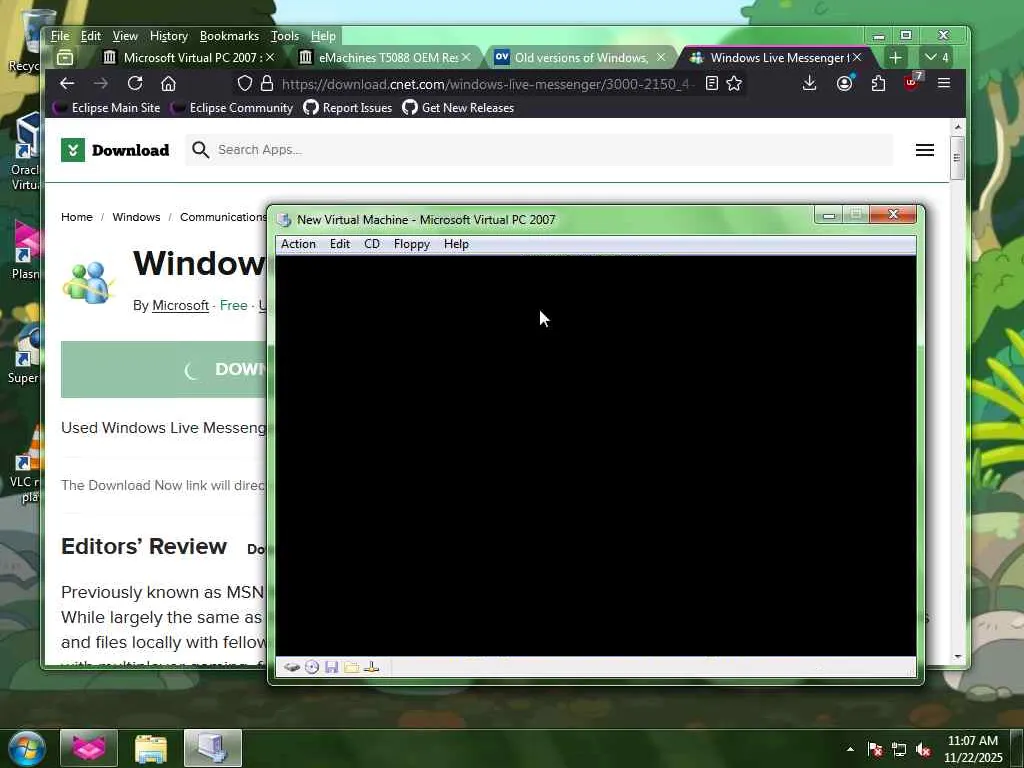This screenshot has width=1024, height=768.
Task: Open the Action menu in Virtual PC
Action: tap(298, 244)
